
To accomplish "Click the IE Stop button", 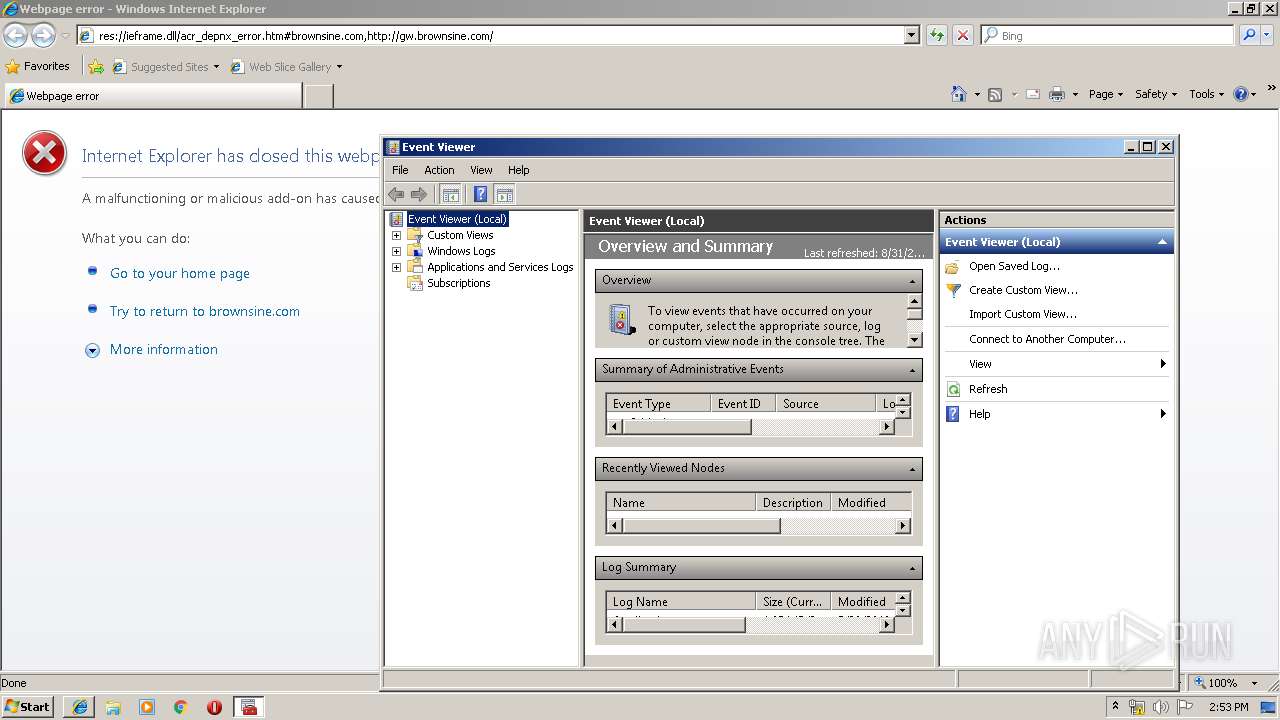I will pyautogui.click(x=963, y=36).
